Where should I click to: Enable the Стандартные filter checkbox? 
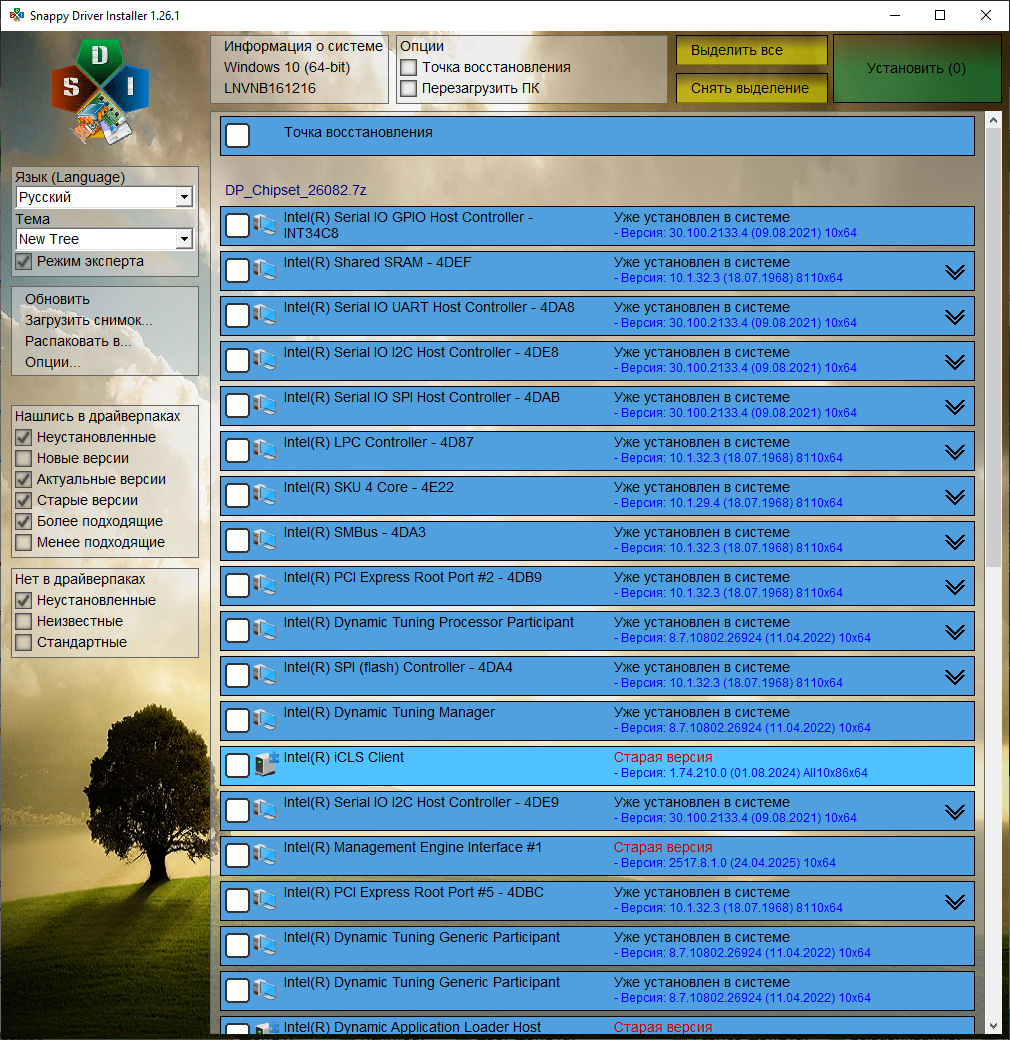24,642
